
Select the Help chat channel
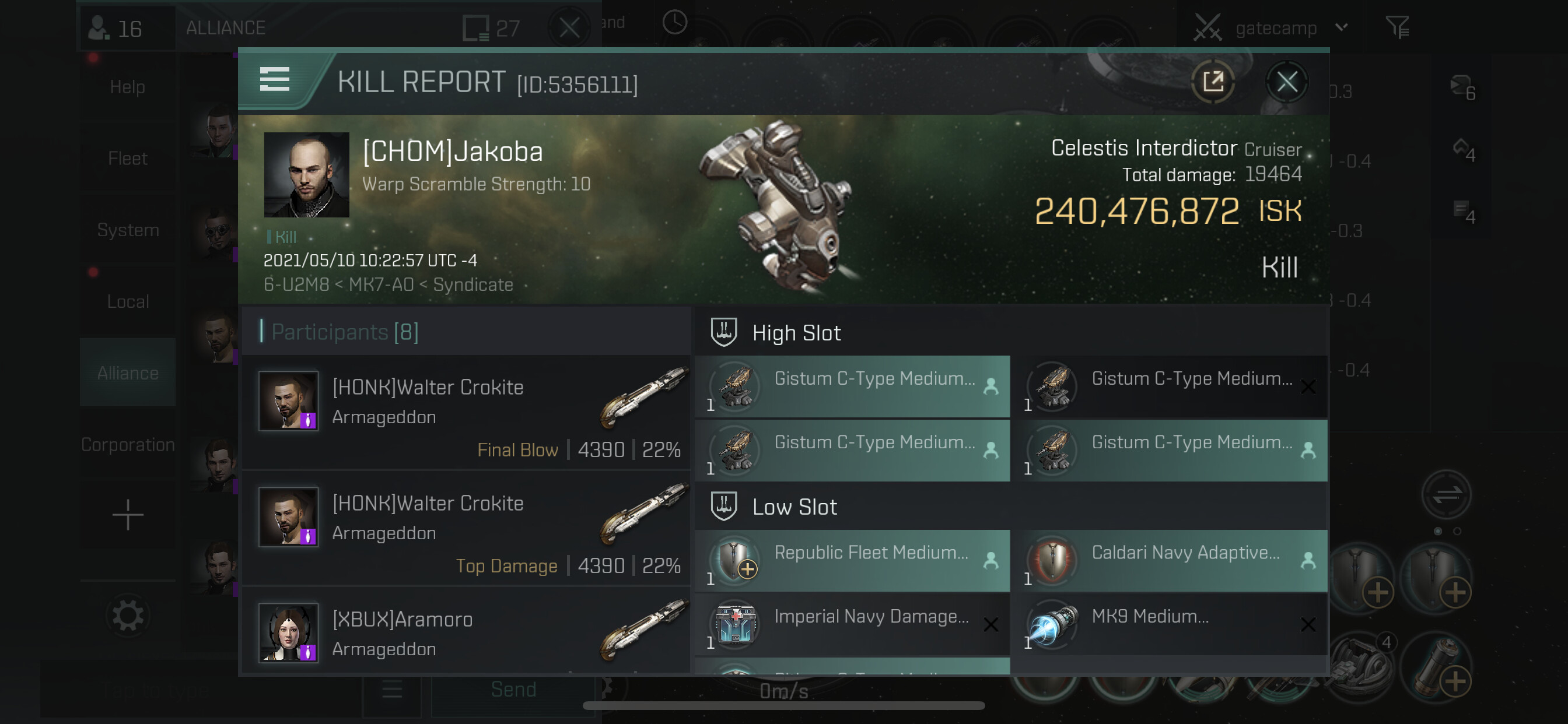click(x=127, y=87)
